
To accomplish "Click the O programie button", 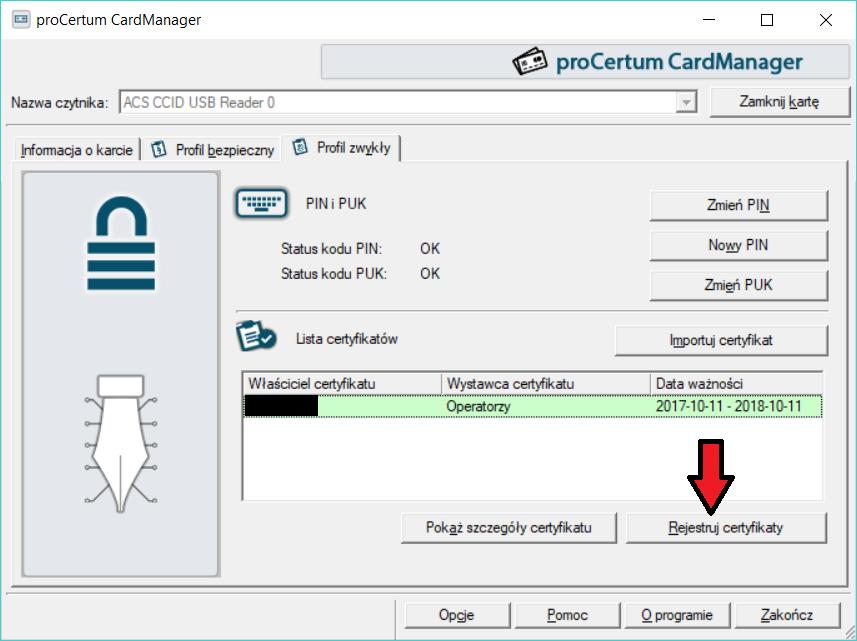I will [x=677, y=615].
